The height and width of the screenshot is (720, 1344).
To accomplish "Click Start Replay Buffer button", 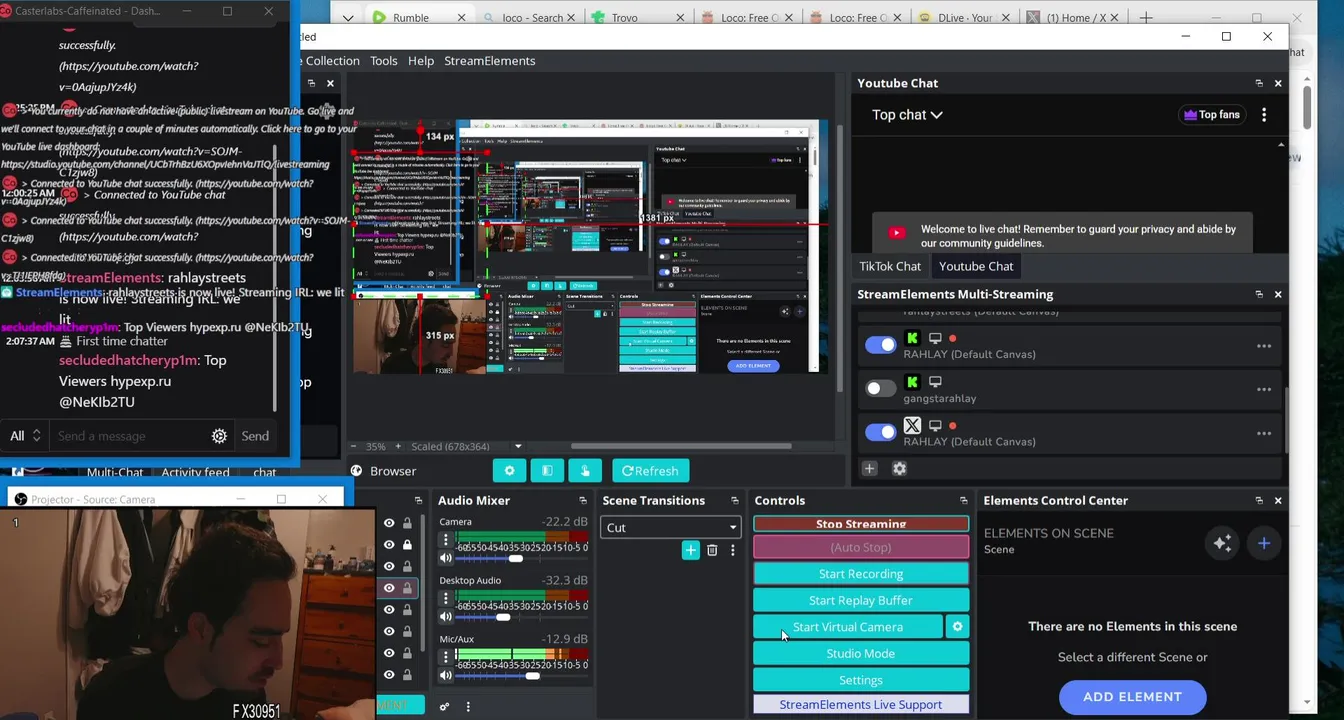I will (x=861, y=600).
